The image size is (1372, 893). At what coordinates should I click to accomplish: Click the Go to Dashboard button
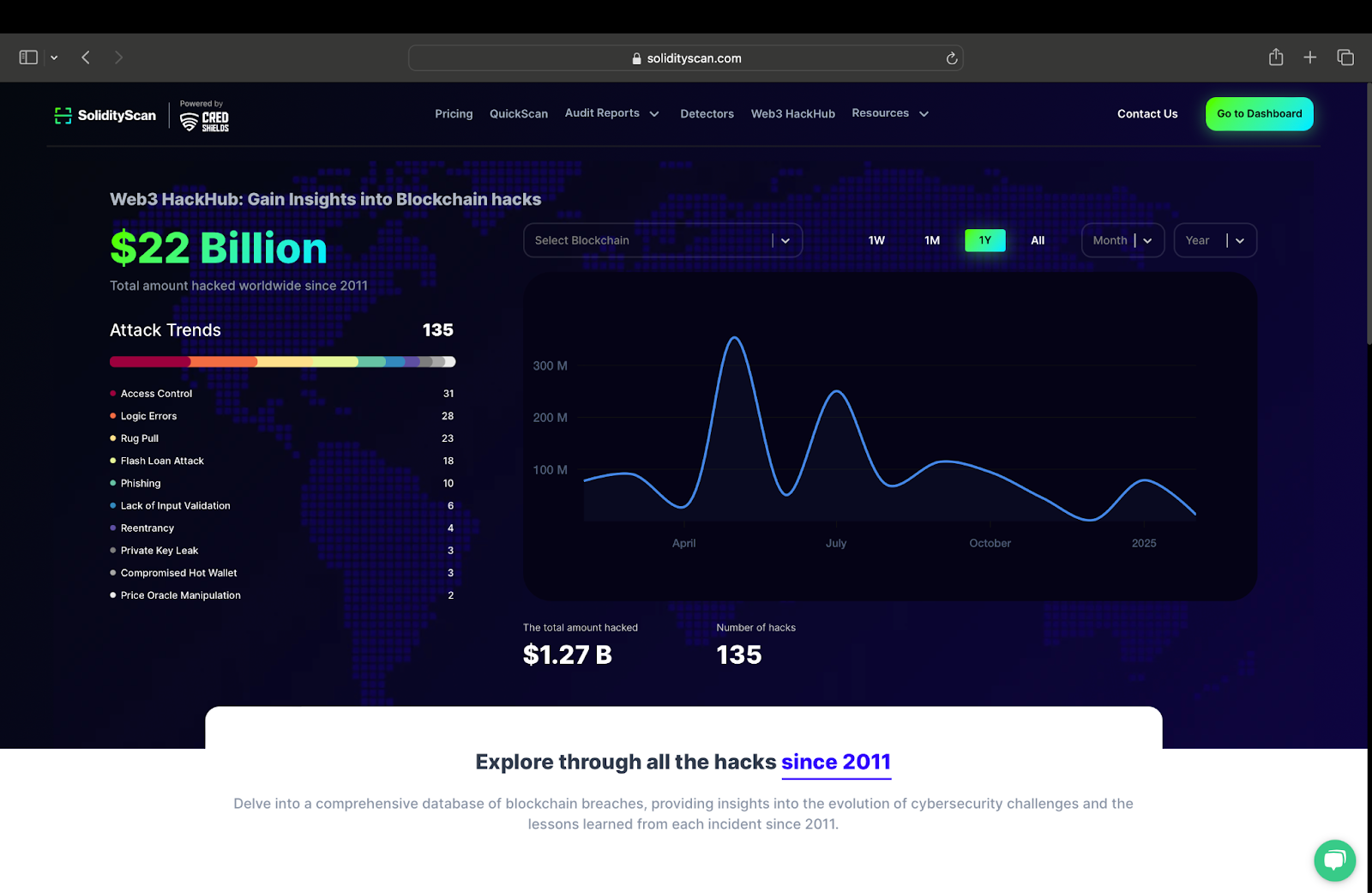(x=1259, y=113)
